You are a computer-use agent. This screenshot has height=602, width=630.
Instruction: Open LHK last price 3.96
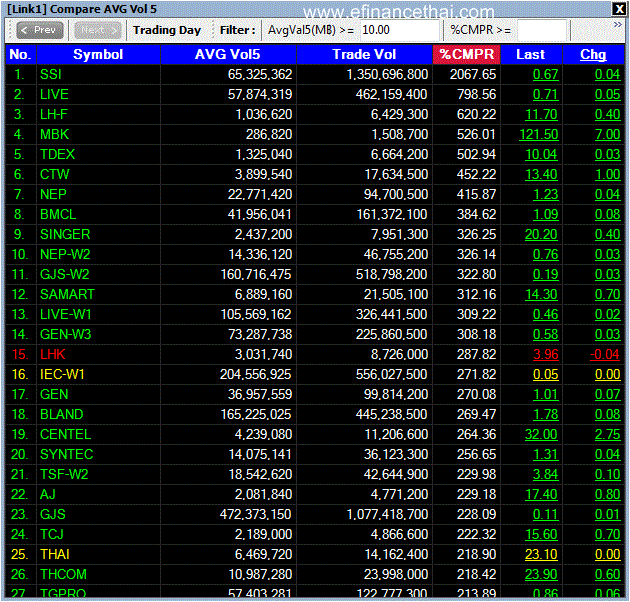[x=545, y=354]
